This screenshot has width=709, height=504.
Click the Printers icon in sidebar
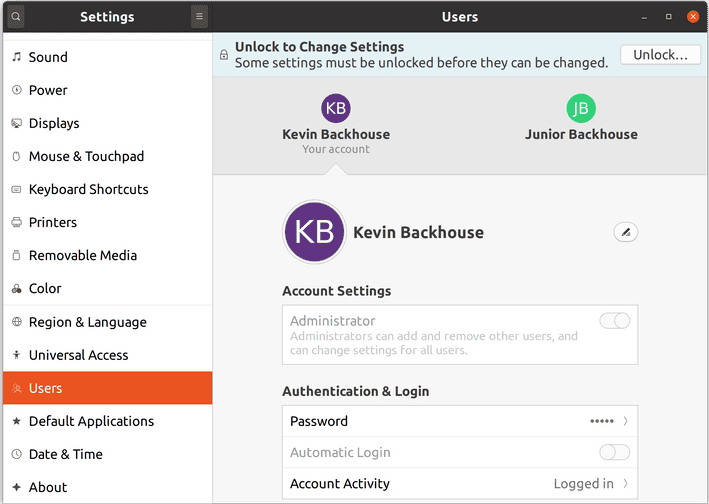pos(17,222)
